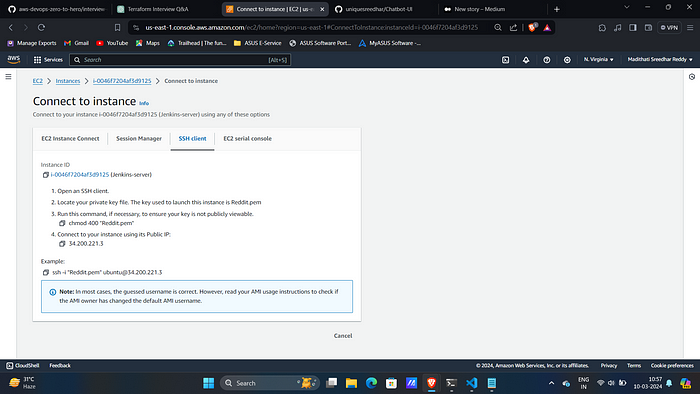
Task: Switch to uniquesreedhar/Chatbot-UI browser tab
Action: [x=384, y=9]
